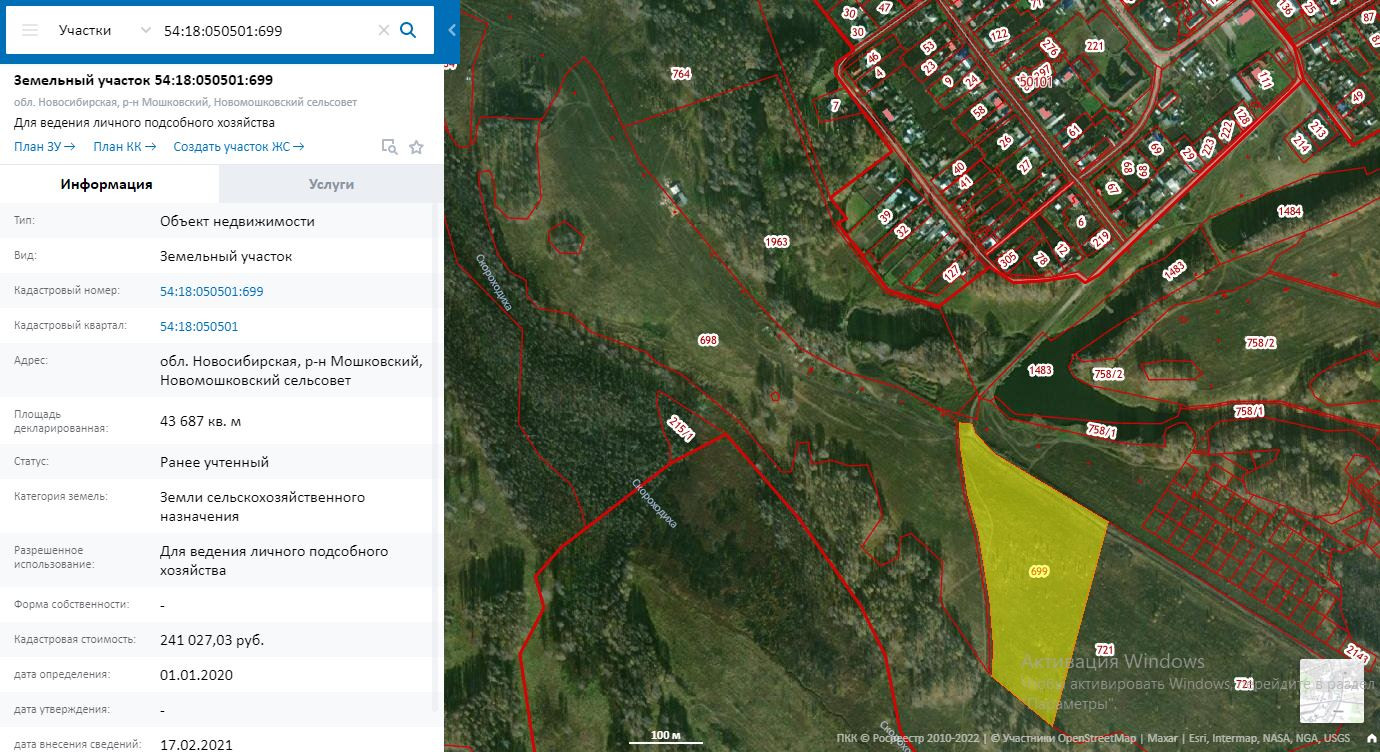Click the date value 17.02.2021

click(196, 744)
